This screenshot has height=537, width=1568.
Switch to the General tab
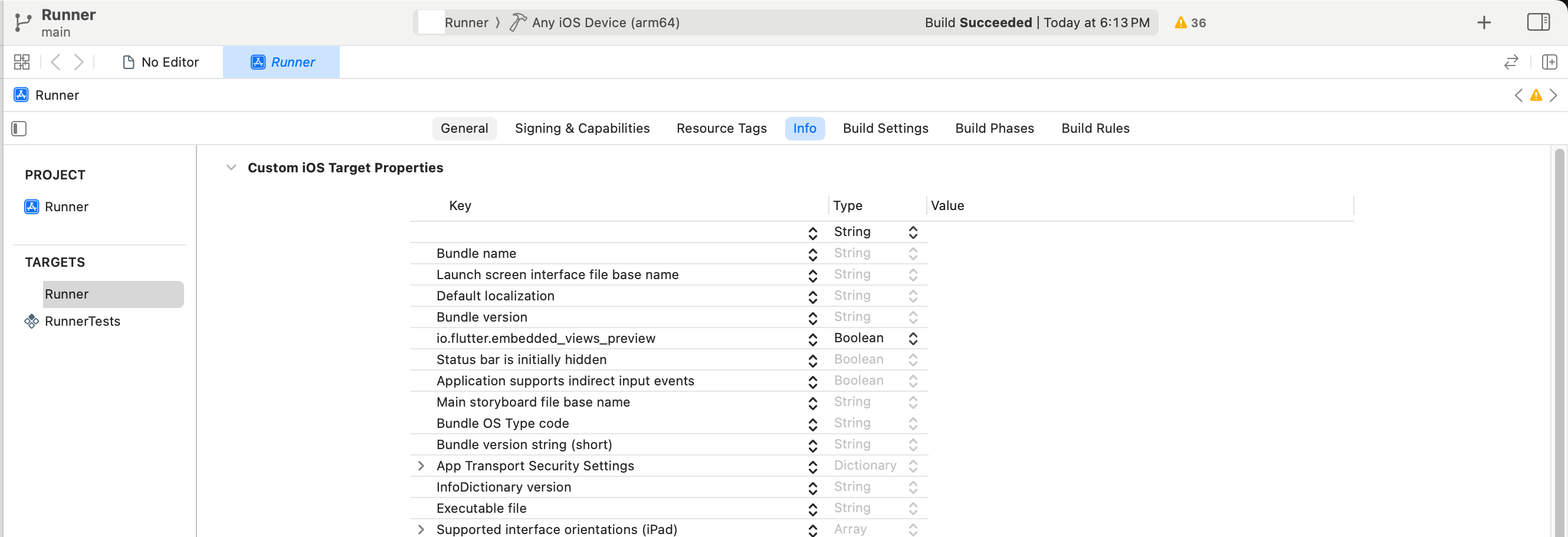pos(464,129)
